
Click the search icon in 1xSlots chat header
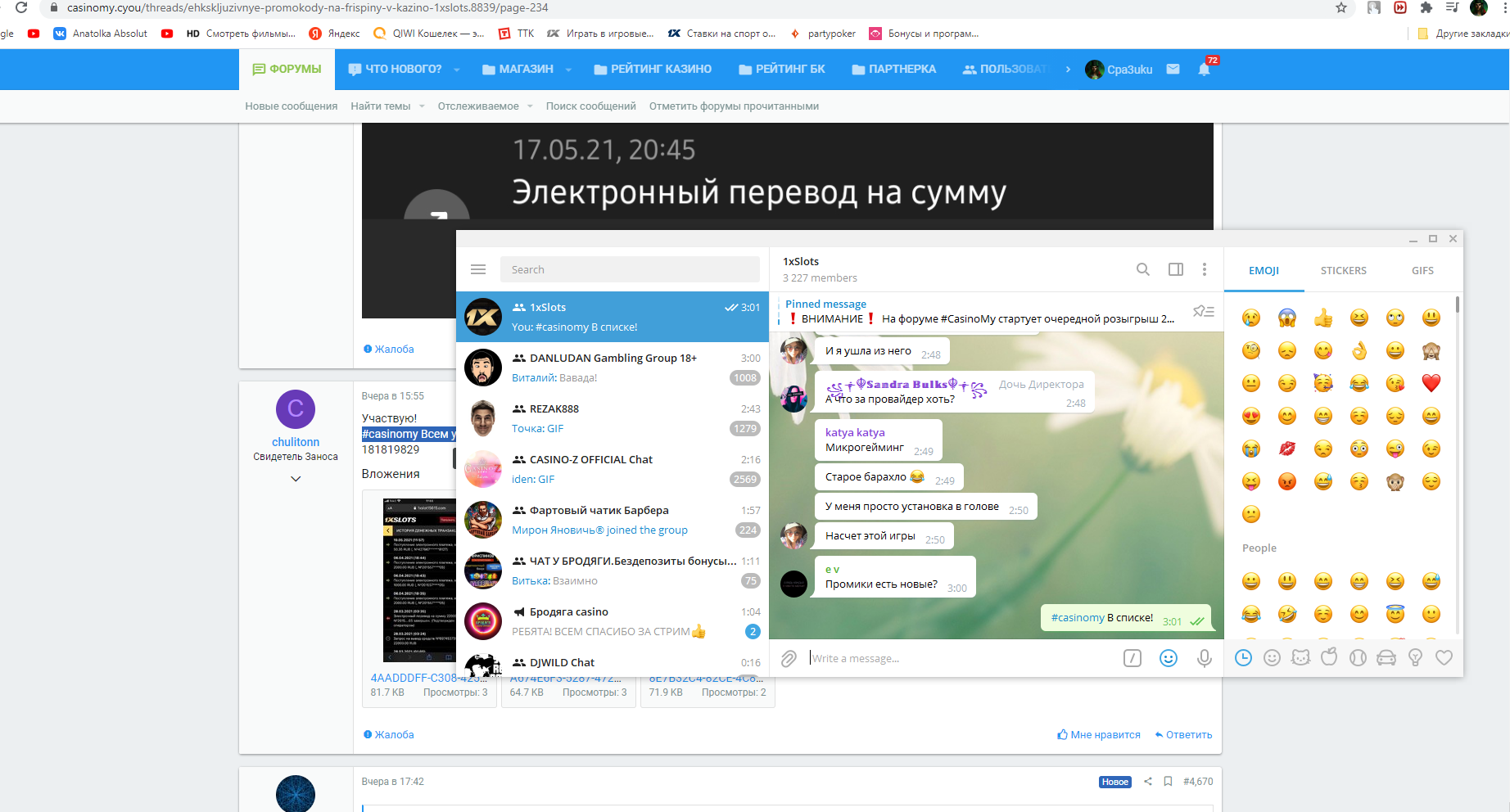coord(1142,269)
